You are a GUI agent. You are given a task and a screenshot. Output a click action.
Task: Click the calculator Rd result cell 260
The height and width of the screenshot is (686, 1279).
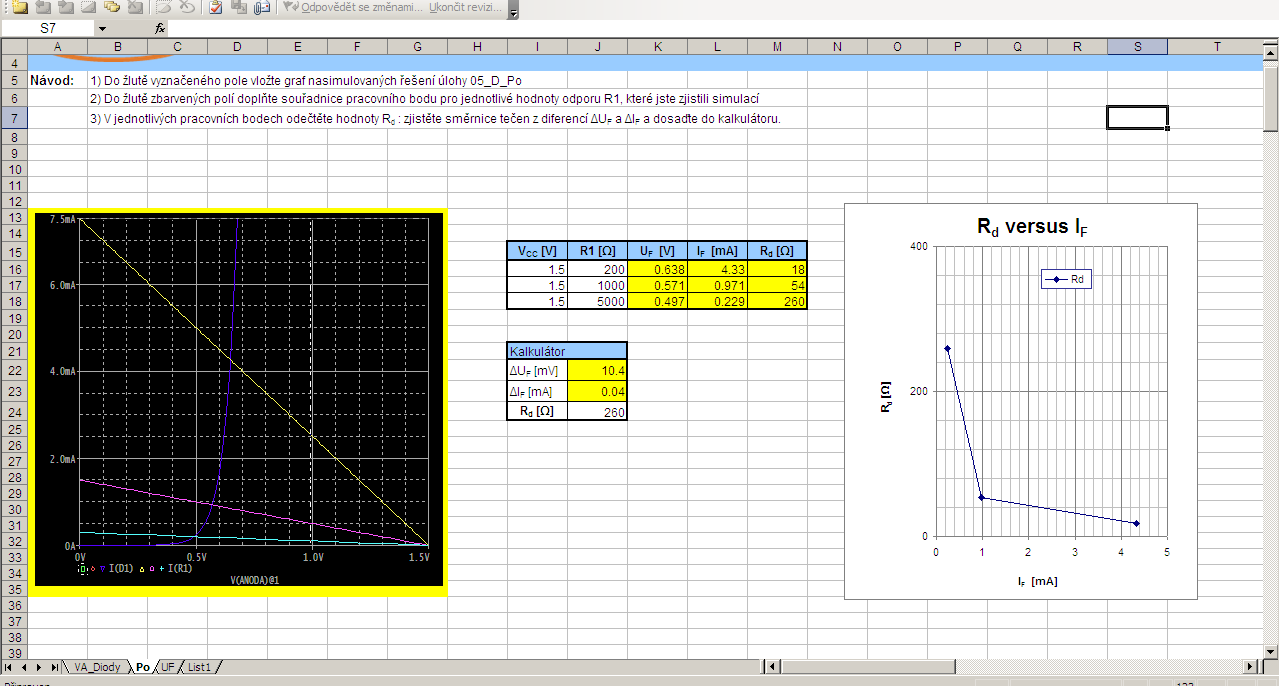597,411
